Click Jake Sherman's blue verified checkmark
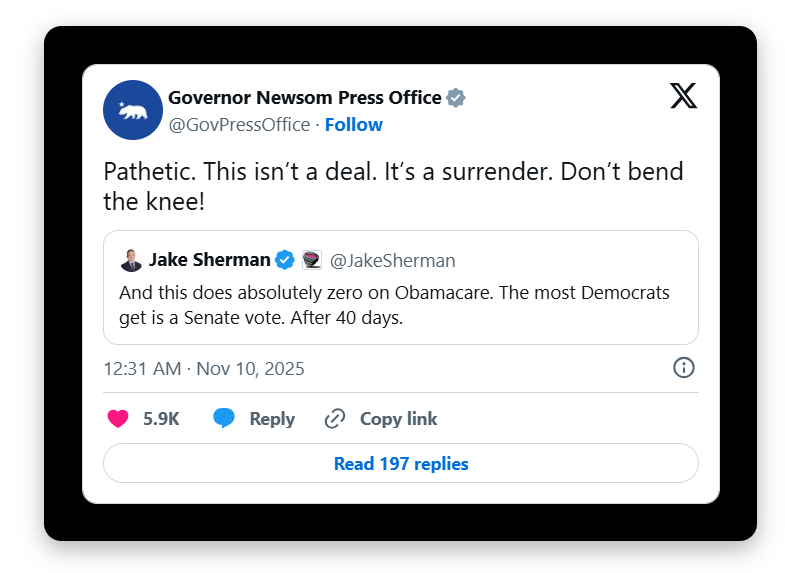The width and height of the screenshot is (785, 573). point(285,260)
